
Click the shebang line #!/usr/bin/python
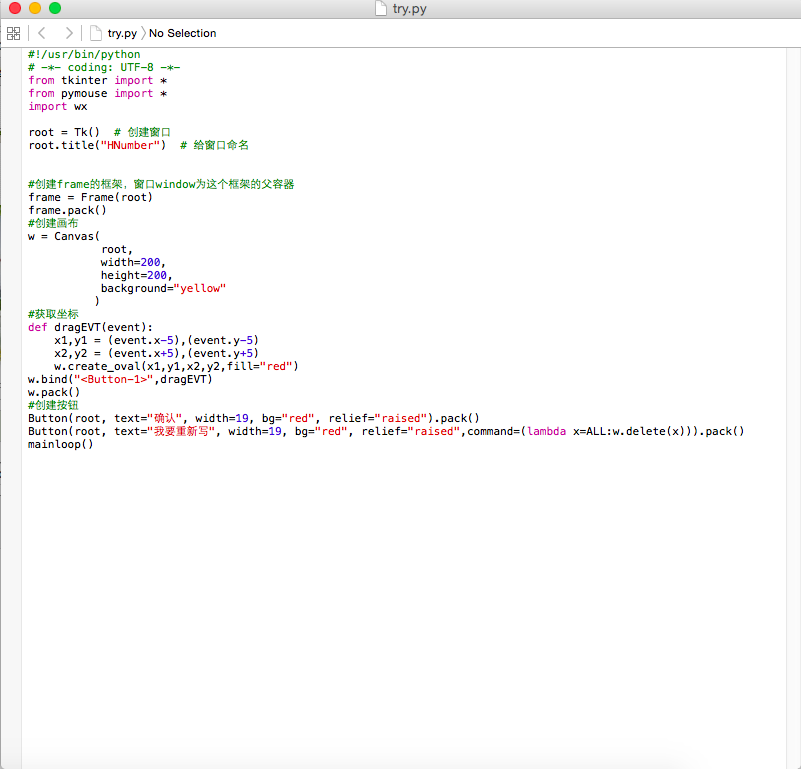[84, 54]
